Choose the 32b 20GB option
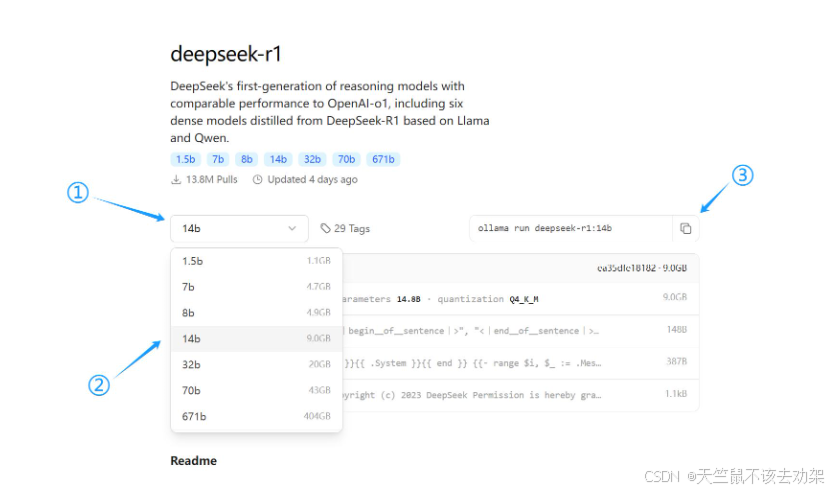This screenshot has height=492, width=836. point(256,365)
